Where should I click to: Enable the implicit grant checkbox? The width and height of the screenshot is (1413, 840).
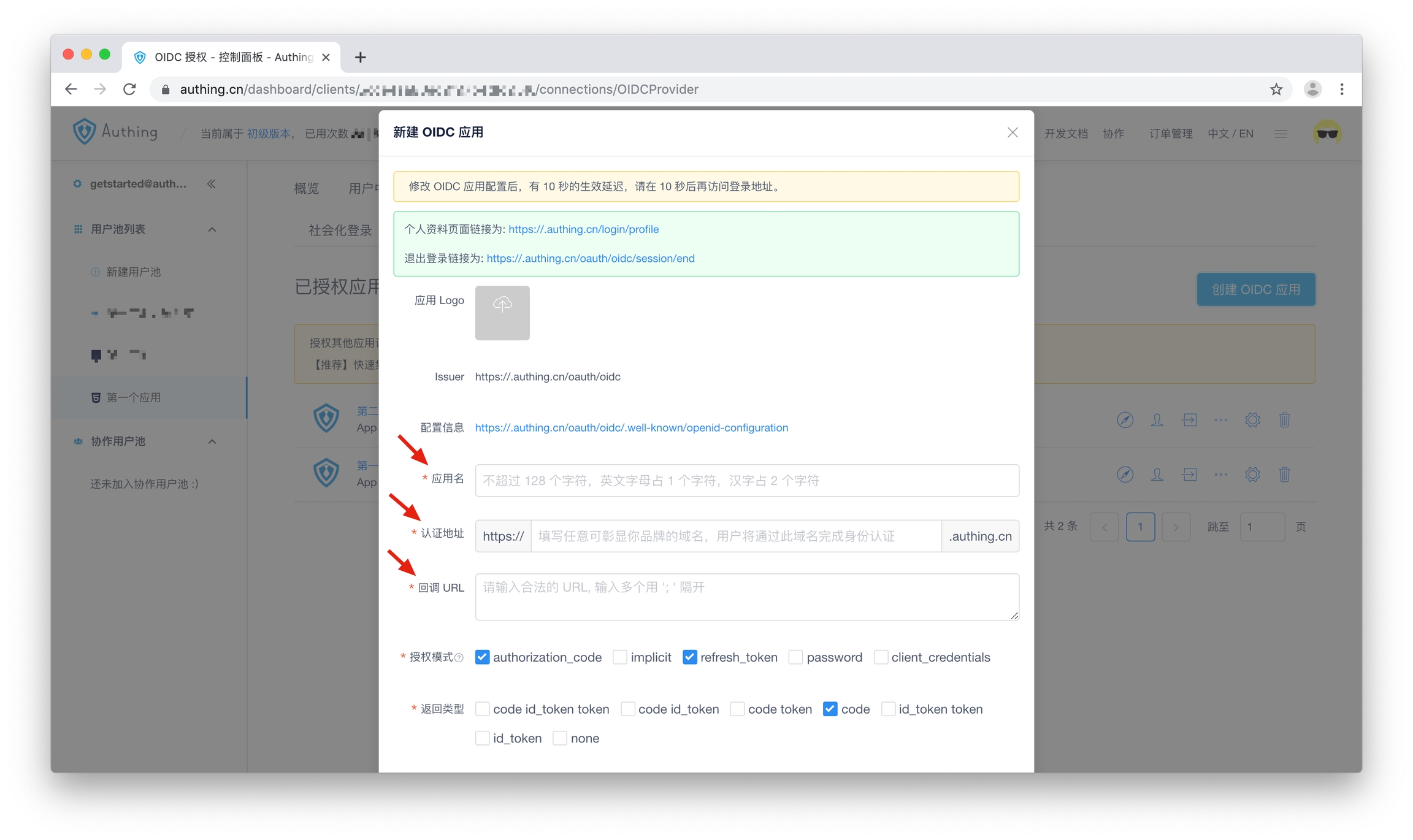(x=620, y=657)
